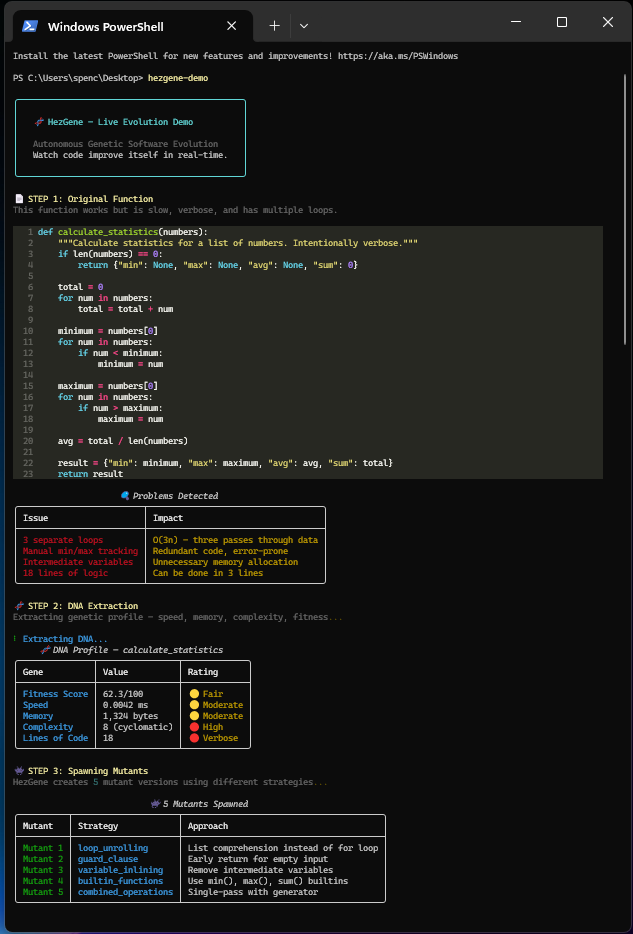
Task: Click the Single-pass with generator approach cell
Action: (253, 892)
